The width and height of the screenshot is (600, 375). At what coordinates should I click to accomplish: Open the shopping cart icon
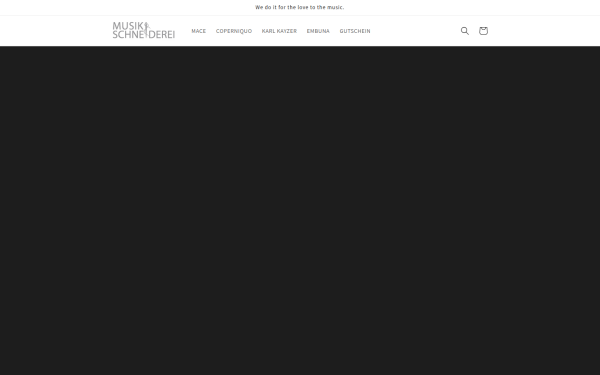tap(483, 31)
